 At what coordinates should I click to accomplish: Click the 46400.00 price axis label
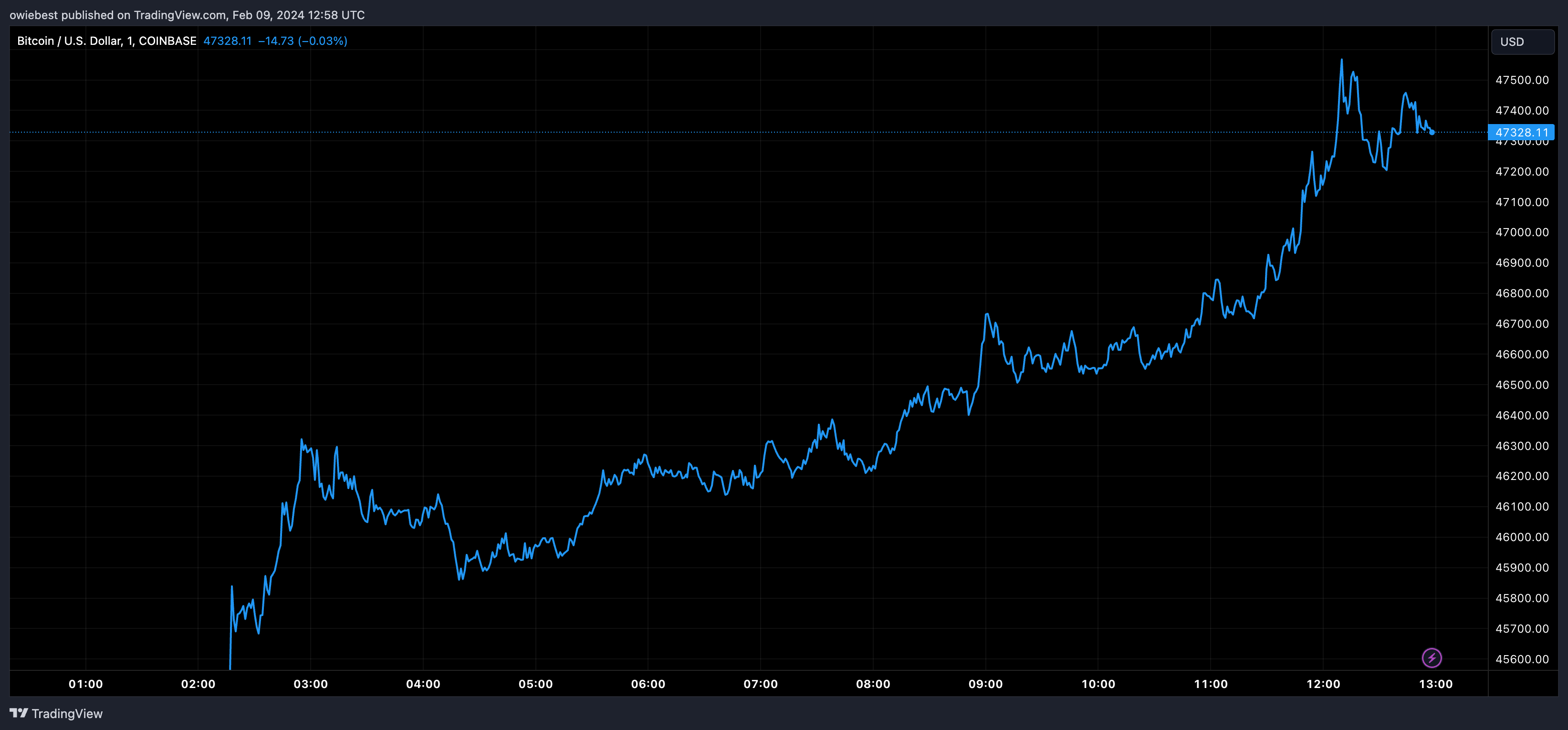click(x=1522, y=415)
